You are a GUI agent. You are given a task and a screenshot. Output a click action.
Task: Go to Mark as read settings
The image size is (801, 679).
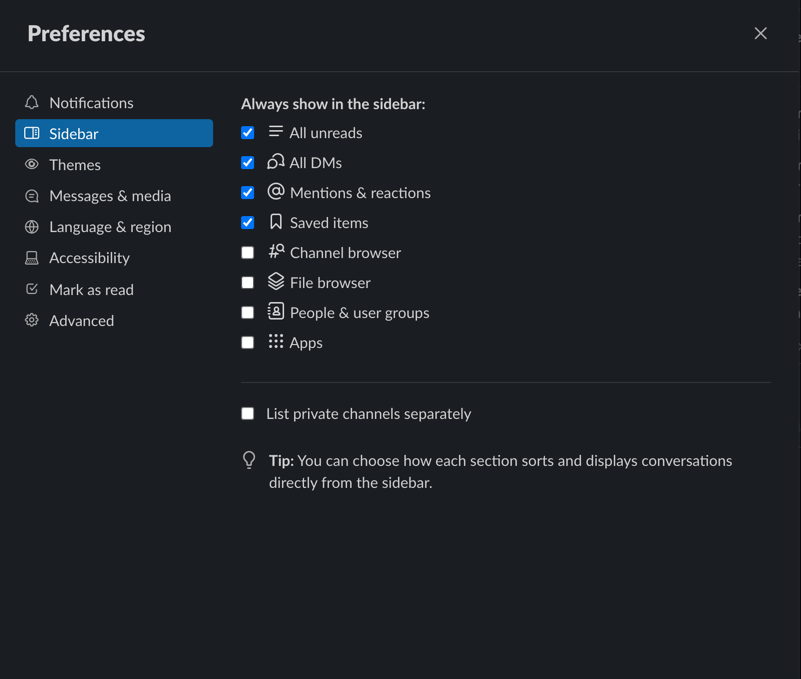[91, 290]
